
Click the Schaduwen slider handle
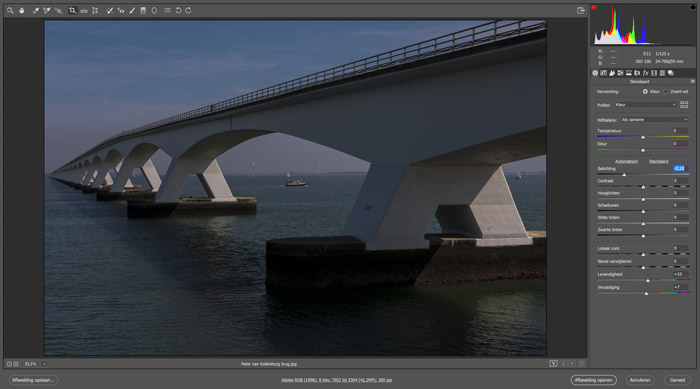(x=643, y=211)
